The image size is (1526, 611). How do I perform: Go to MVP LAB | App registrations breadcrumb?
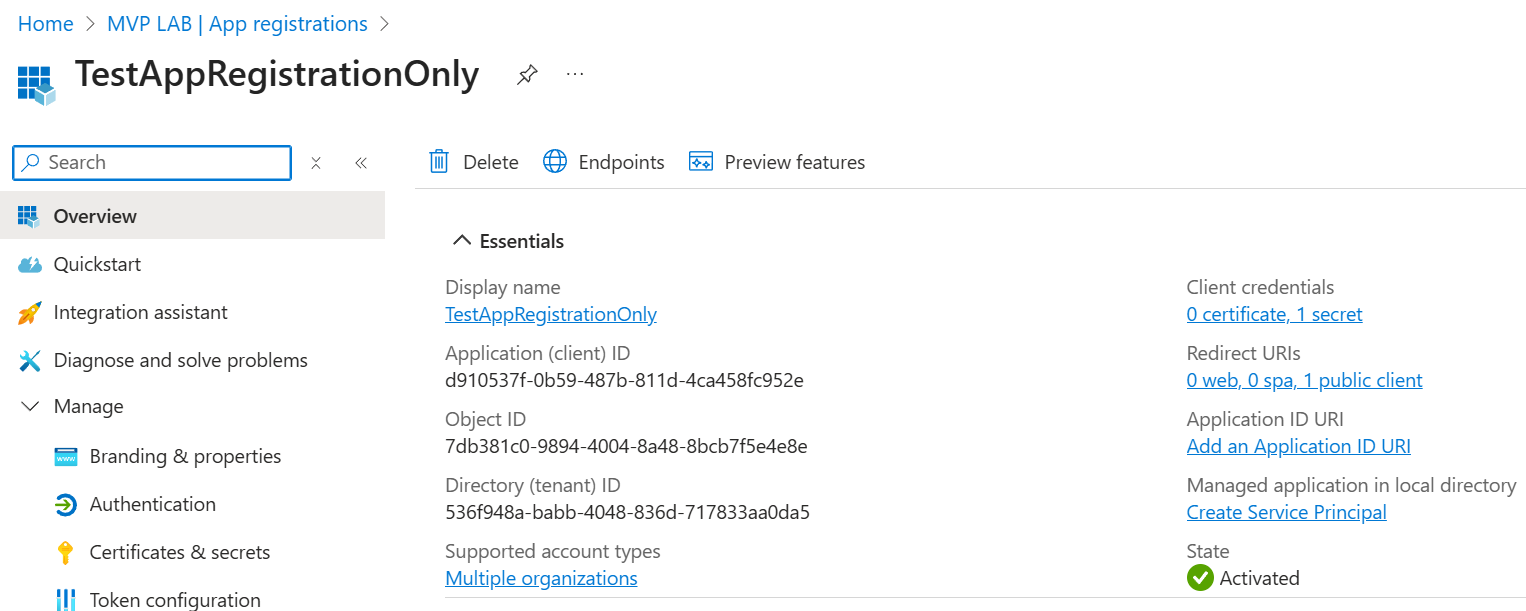coord(237,24)
